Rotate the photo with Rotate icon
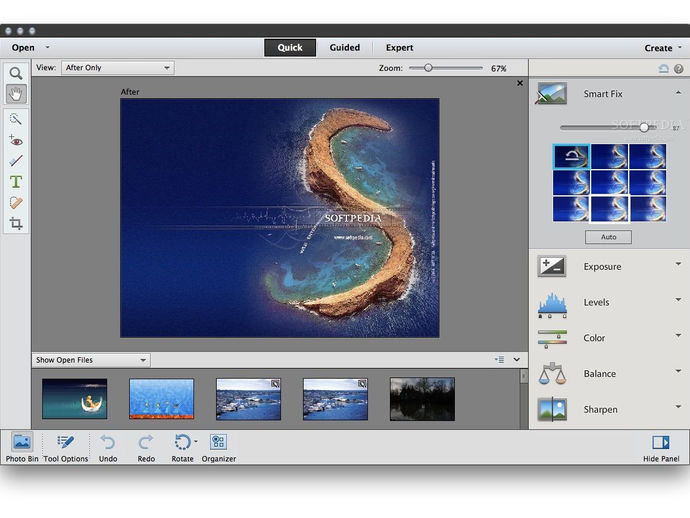Viewport: 690px width, 518px height. (x=182, y=442)
